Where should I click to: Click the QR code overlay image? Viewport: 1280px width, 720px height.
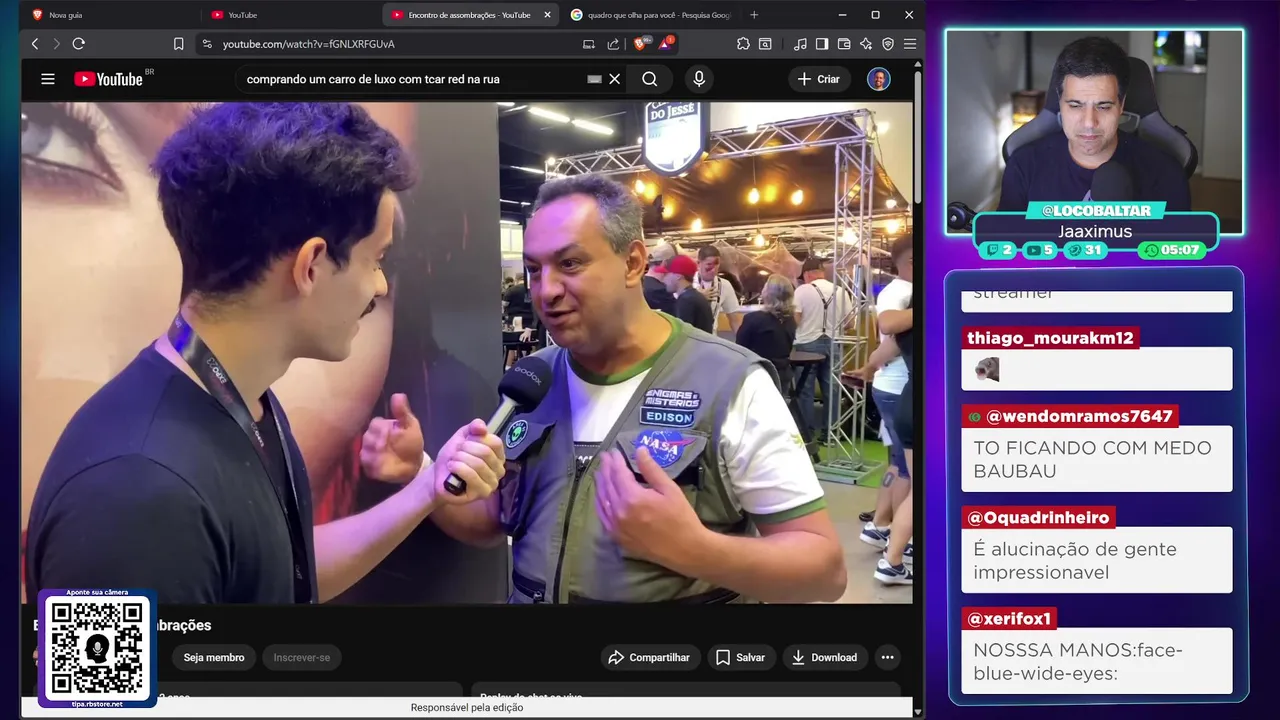pos(97,647)
